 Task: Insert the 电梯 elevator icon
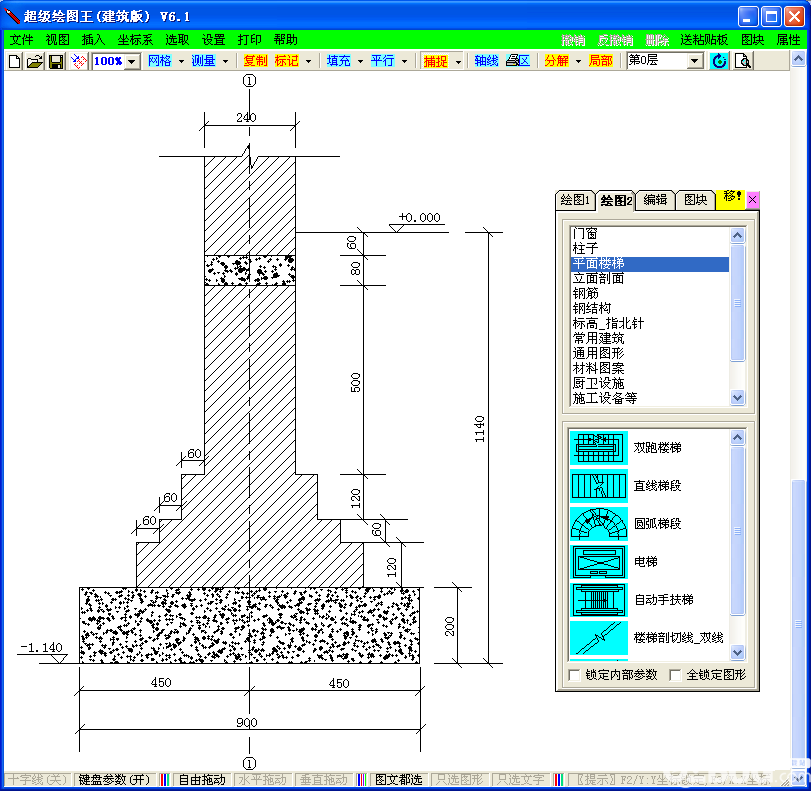pos(599,561)
